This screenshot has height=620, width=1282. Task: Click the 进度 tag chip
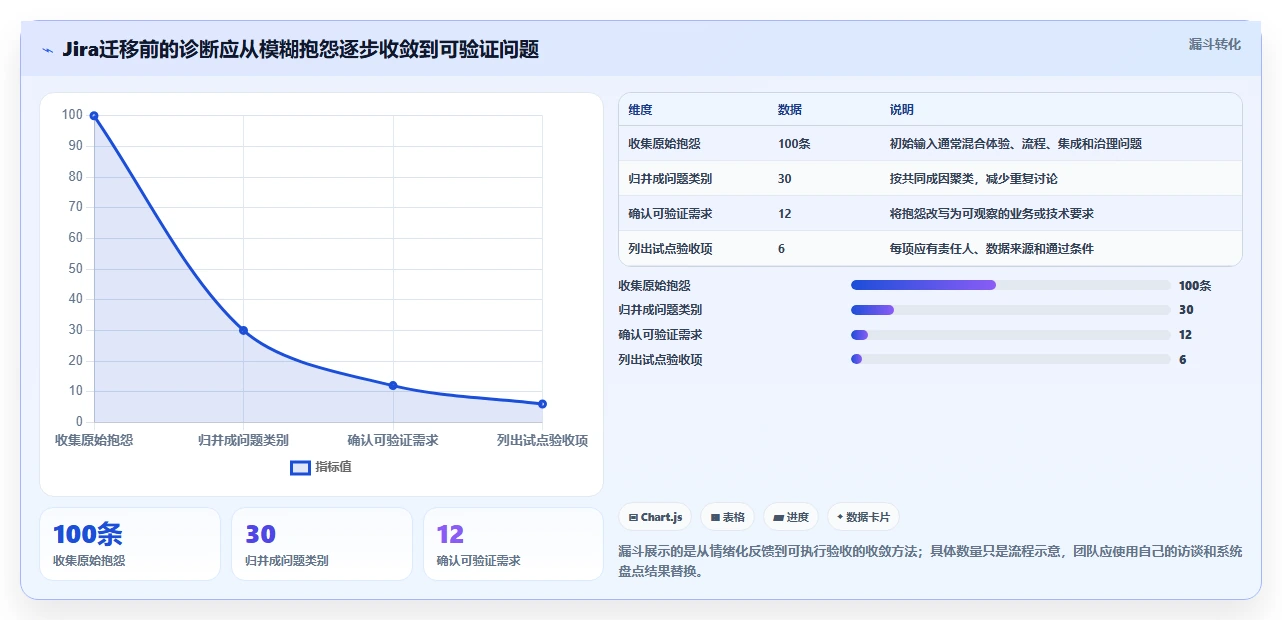(x=790, y=517)
